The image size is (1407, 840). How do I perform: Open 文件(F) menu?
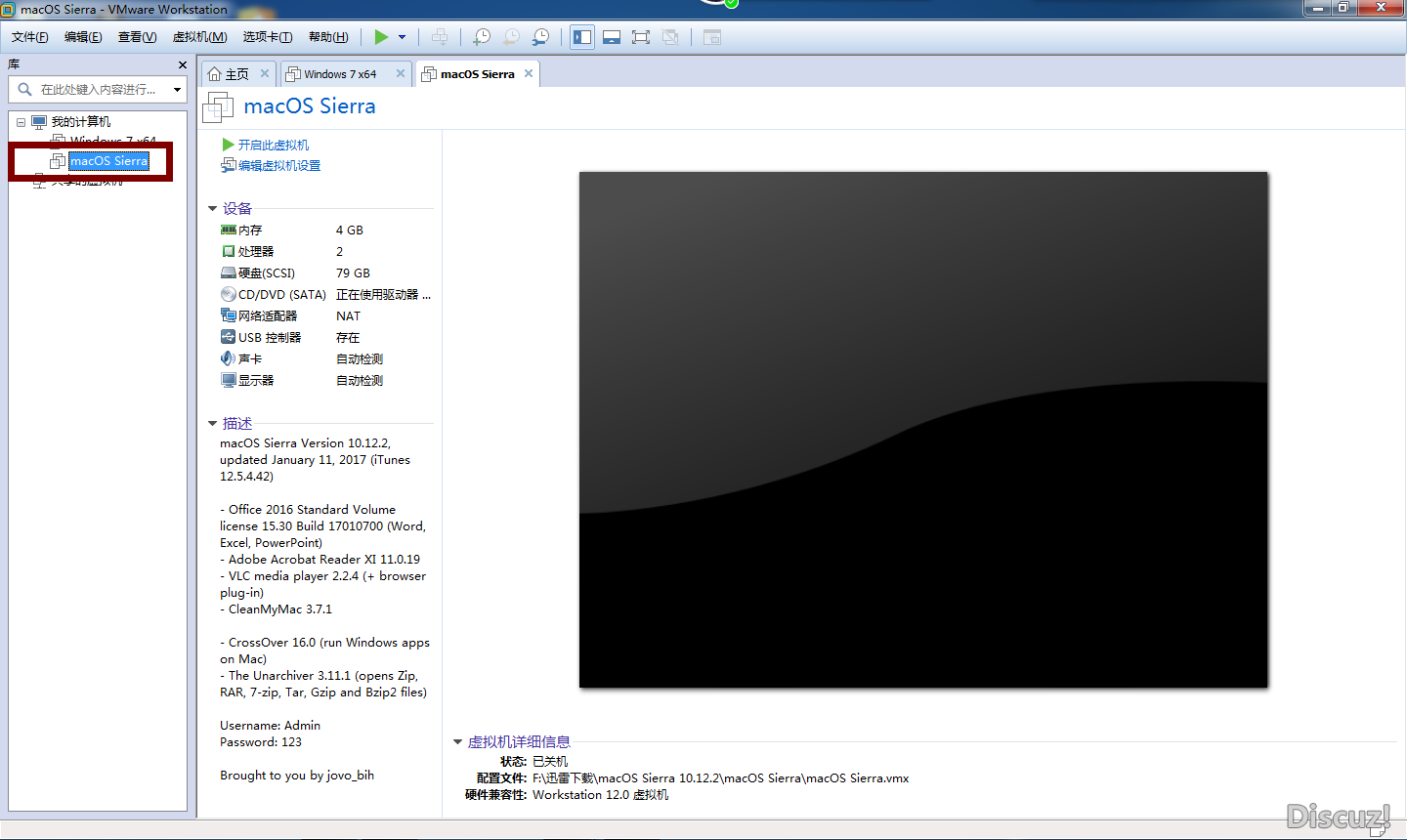[x=30, y=37]
